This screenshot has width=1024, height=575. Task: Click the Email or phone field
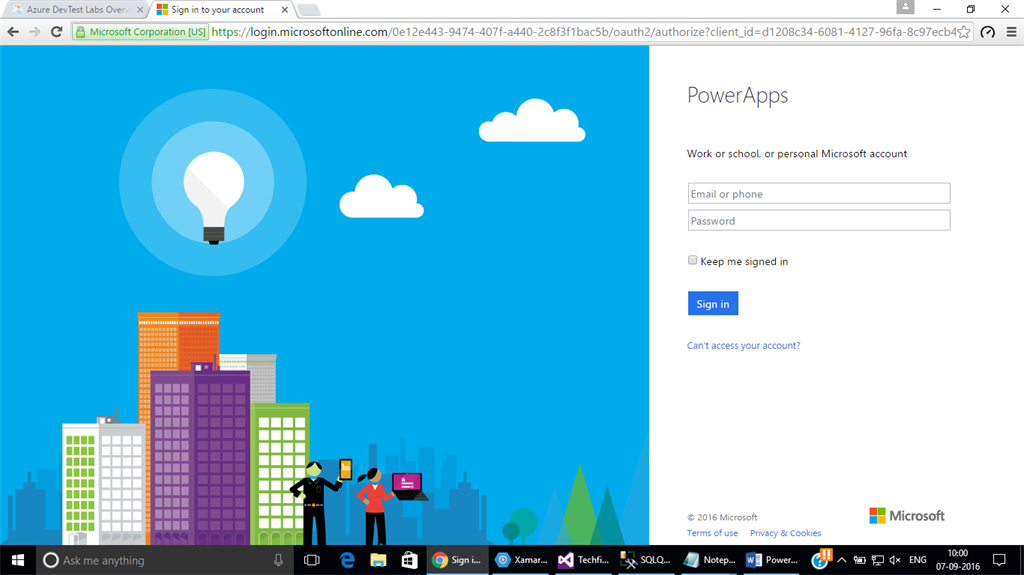pos(818,194)
